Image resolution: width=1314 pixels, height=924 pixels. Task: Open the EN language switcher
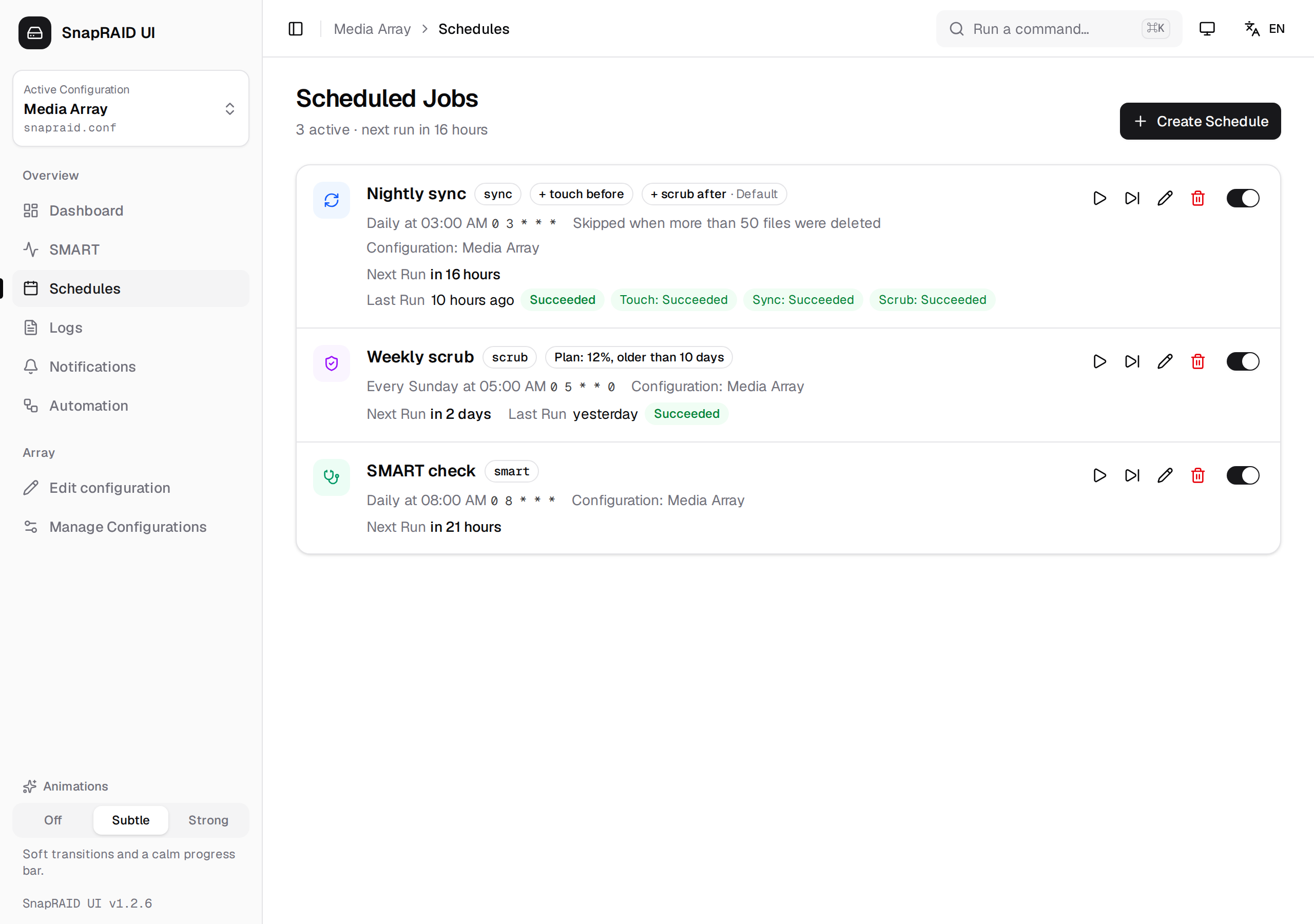click(x=1264, y=29)
